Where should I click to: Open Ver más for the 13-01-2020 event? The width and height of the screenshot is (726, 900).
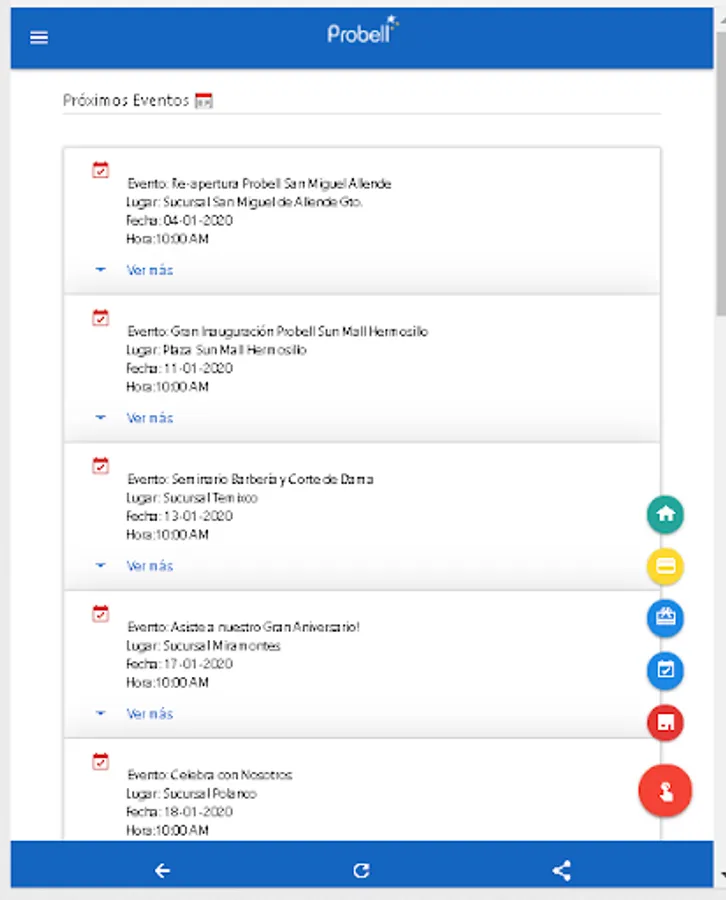point(150,566)
